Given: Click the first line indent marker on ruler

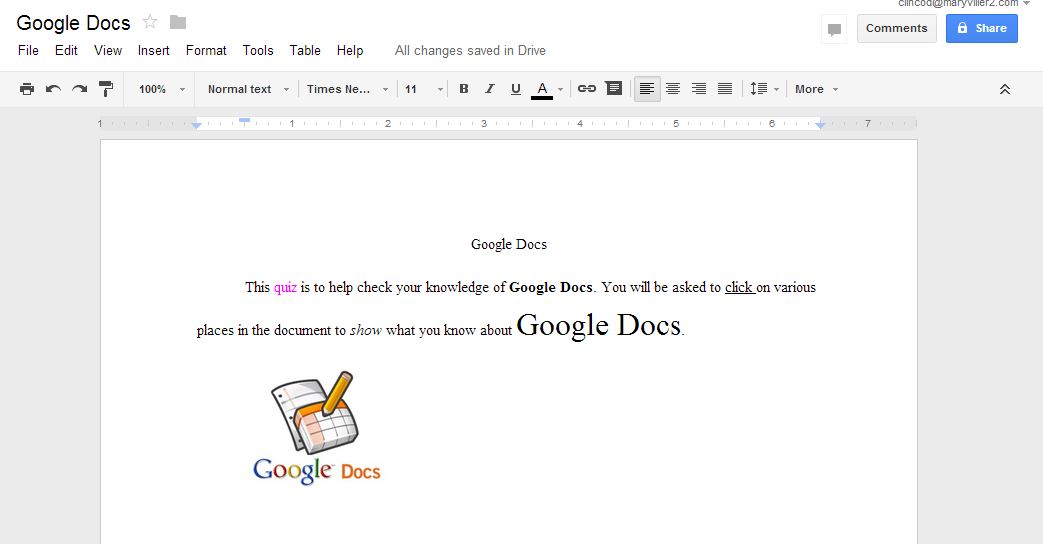Looking at the screenshot, I should click(244, 120).
